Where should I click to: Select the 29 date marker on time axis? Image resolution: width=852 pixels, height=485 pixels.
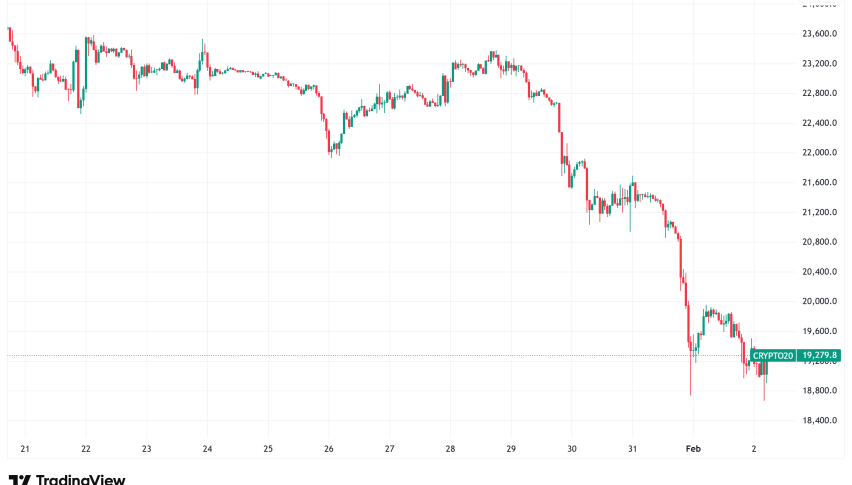click(511, 449)
